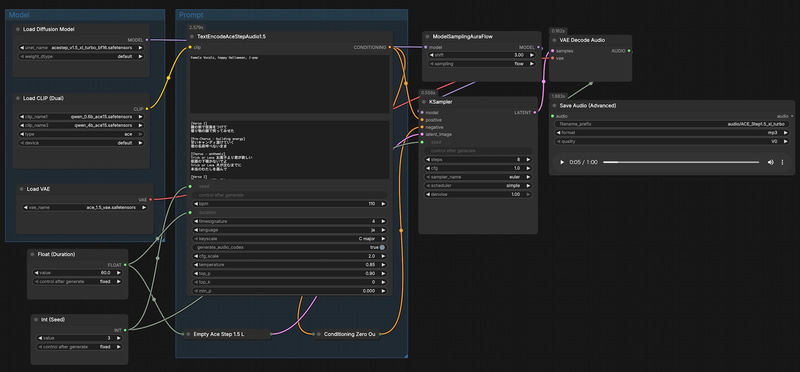800x372 pixels.
Task: Collapse the KSampler node dot
Action: (424, 102)
